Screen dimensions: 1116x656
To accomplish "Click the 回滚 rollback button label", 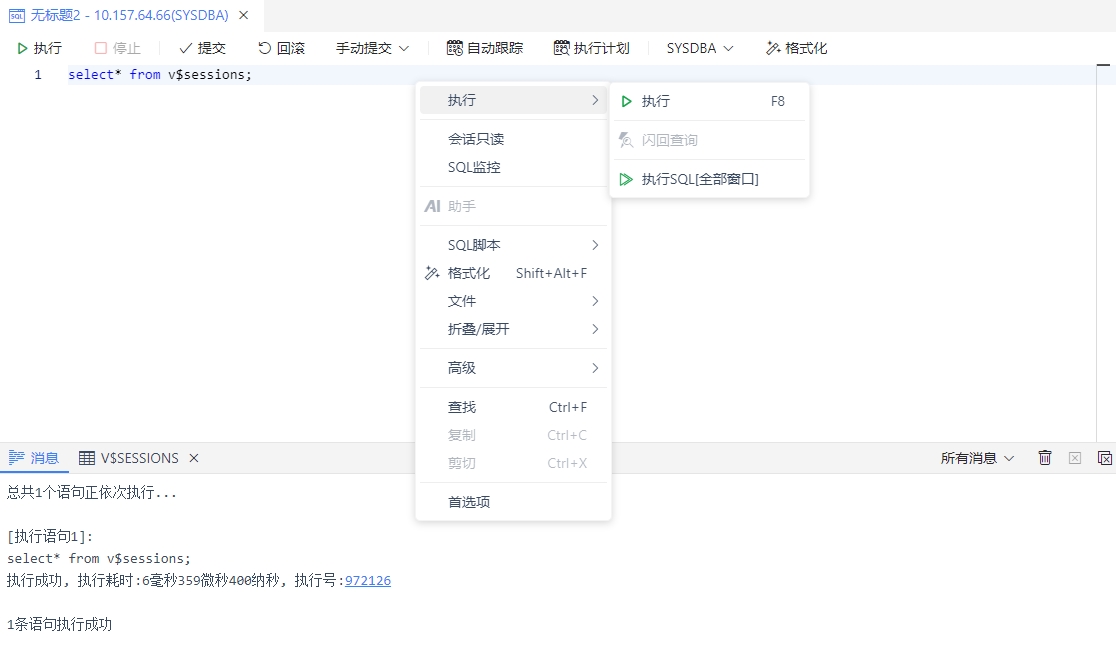I will [290, 48].
